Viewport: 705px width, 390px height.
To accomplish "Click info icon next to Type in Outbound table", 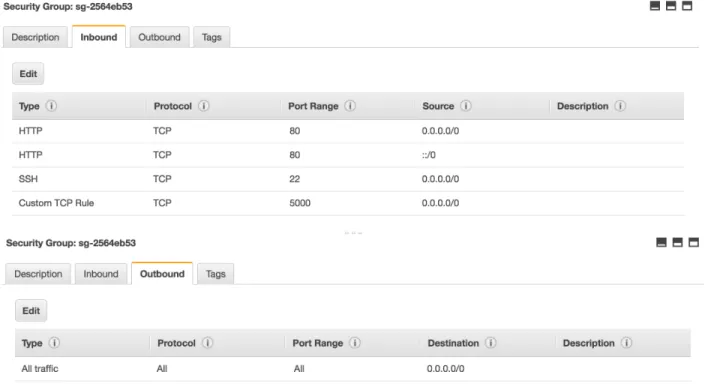I will (x=54, y=343).
